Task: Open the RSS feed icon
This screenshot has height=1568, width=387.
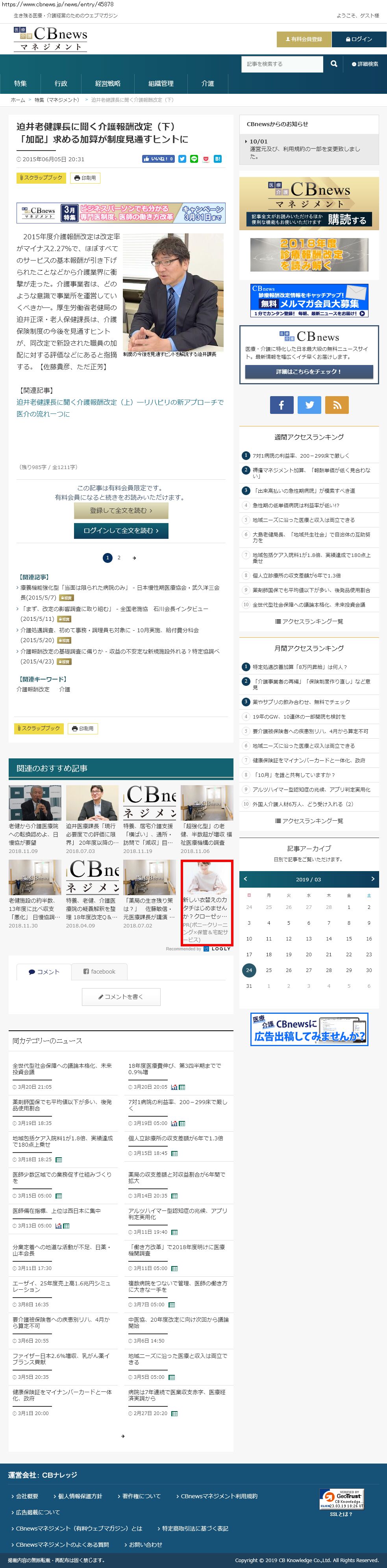Action: point(337,405)
